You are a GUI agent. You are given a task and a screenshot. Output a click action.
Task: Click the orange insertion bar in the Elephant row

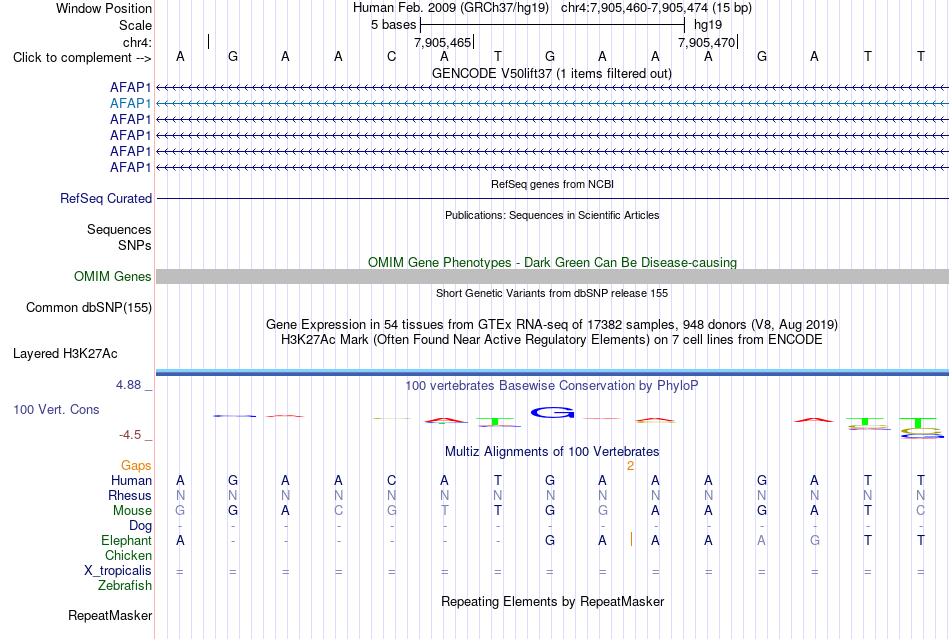[631, 540]
